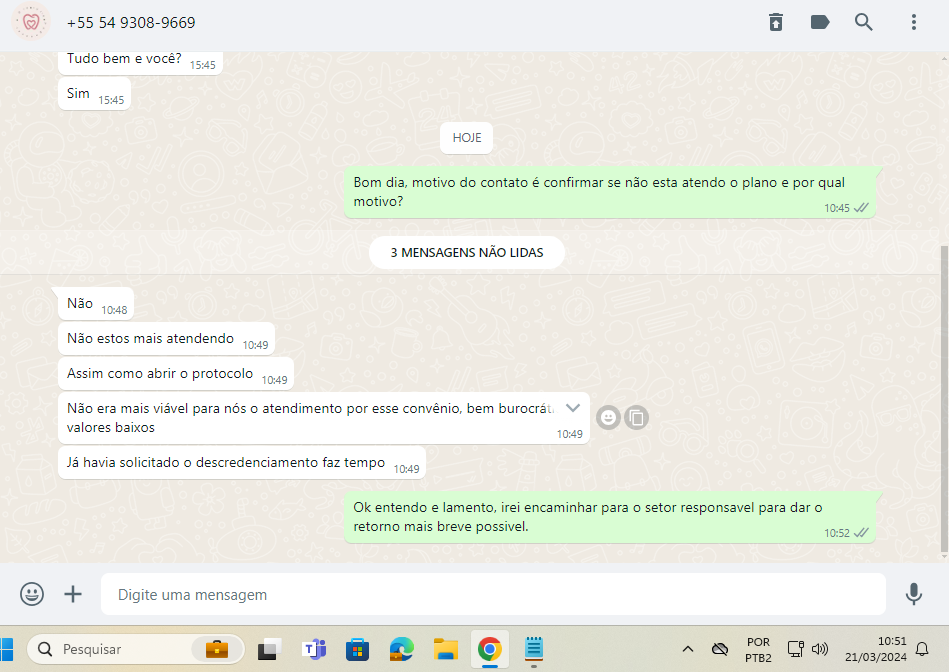Open the emoji picker beside message box

(32, 594)
